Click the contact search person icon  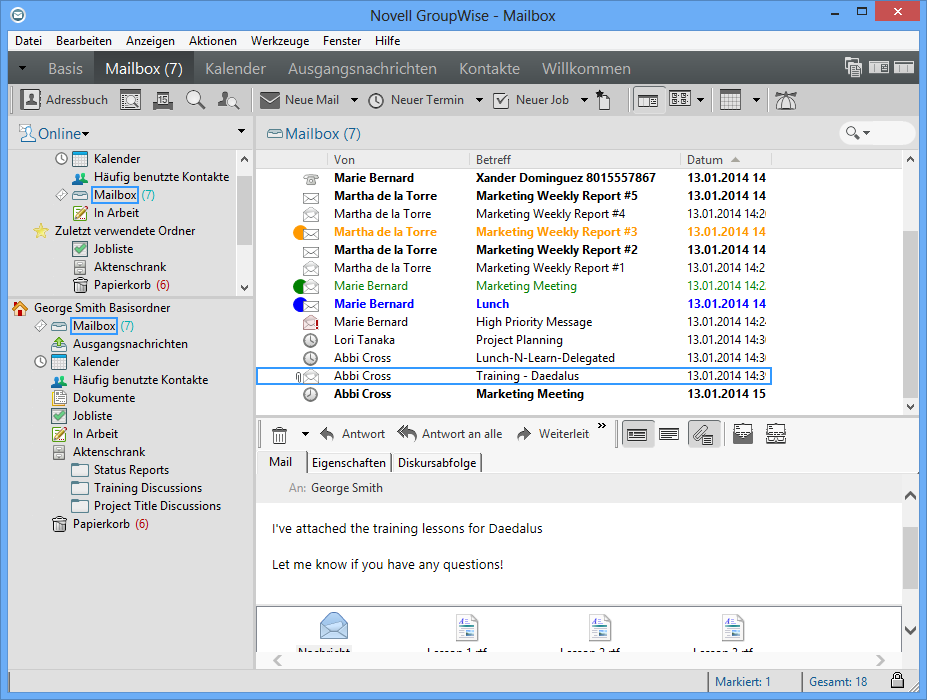(228, 100)
